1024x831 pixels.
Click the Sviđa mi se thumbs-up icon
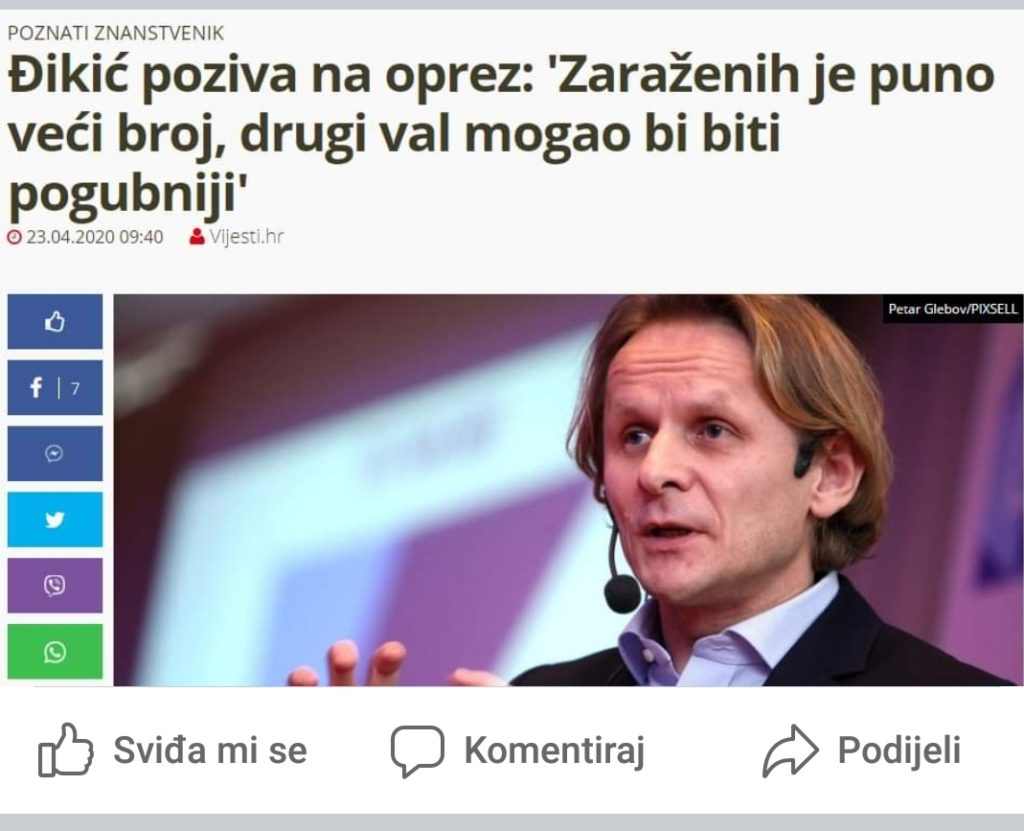[65, 750]
